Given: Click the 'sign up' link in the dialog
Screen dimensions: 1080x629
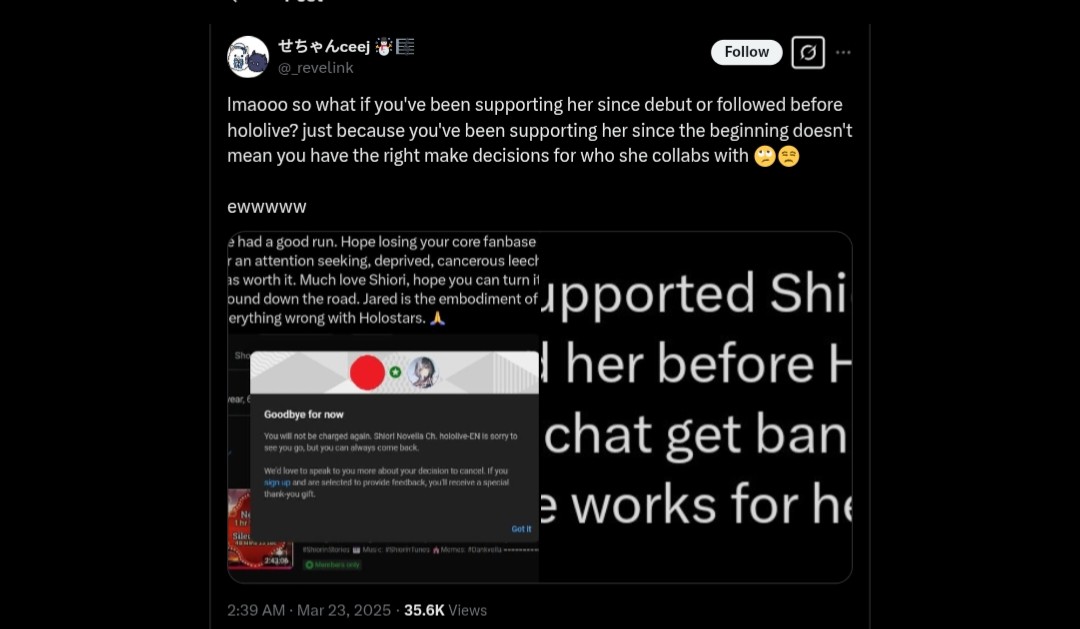Looking at the screenshot, I should click(x=277, y=483).
